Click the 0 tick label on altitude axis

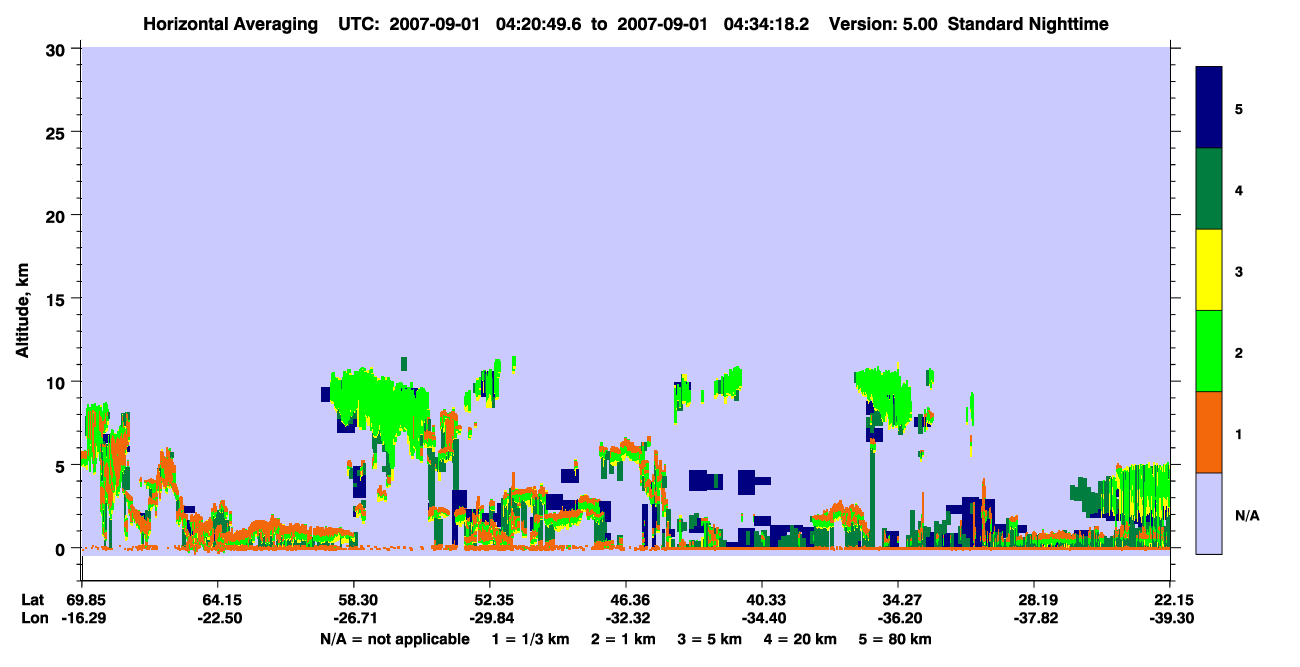63,549
